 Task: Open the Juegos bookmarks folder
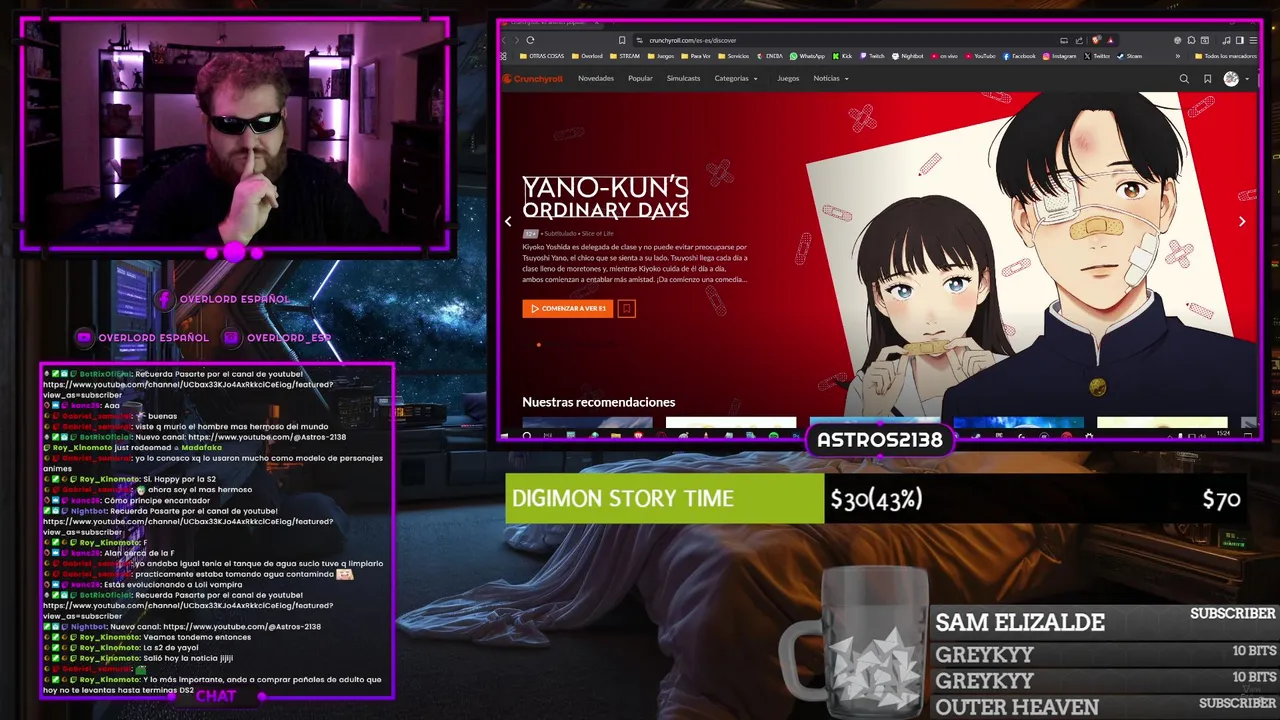[661, 56]
